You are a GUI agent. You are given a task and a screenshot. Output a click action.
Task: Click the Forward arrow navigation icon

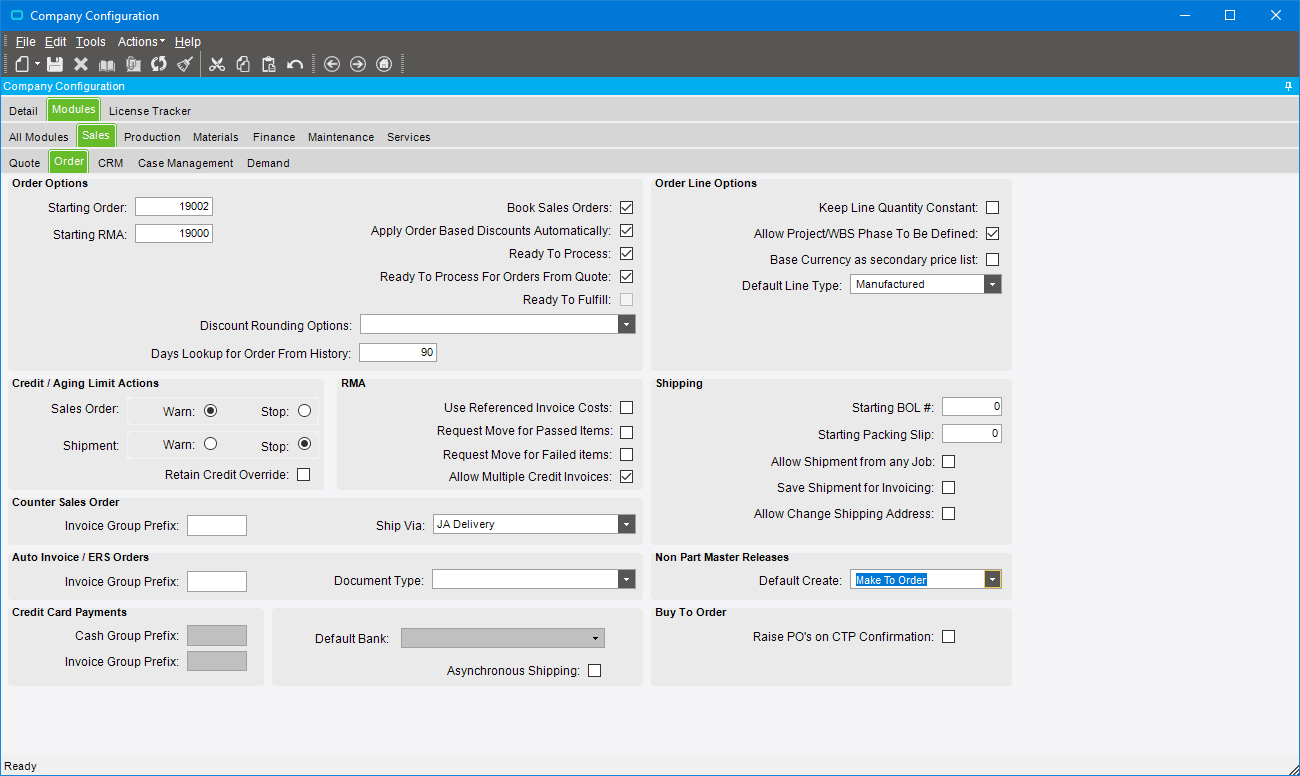point(358,64)
